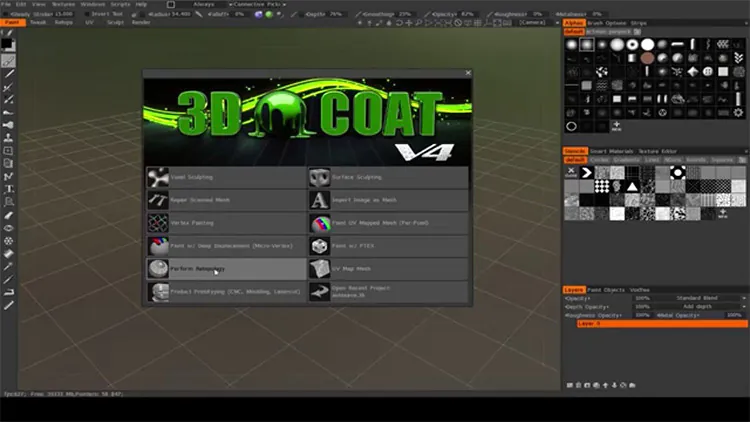The width and height of the screenshot is (750, 422).
Task: Open the Help menu
Action: pos(141,4)
